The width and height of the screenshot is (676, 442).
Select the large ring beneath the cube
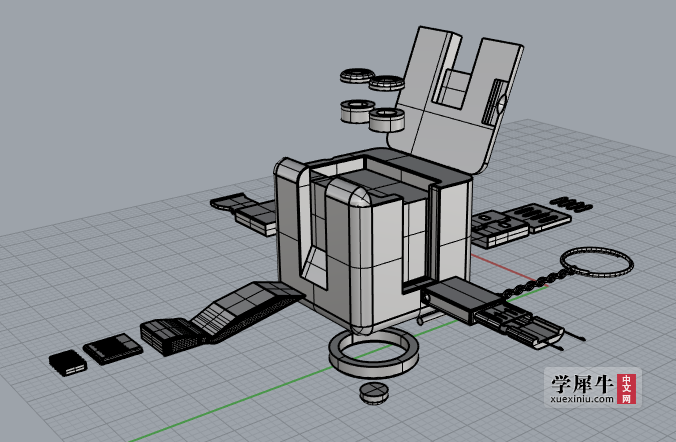[x=373, y=351]
